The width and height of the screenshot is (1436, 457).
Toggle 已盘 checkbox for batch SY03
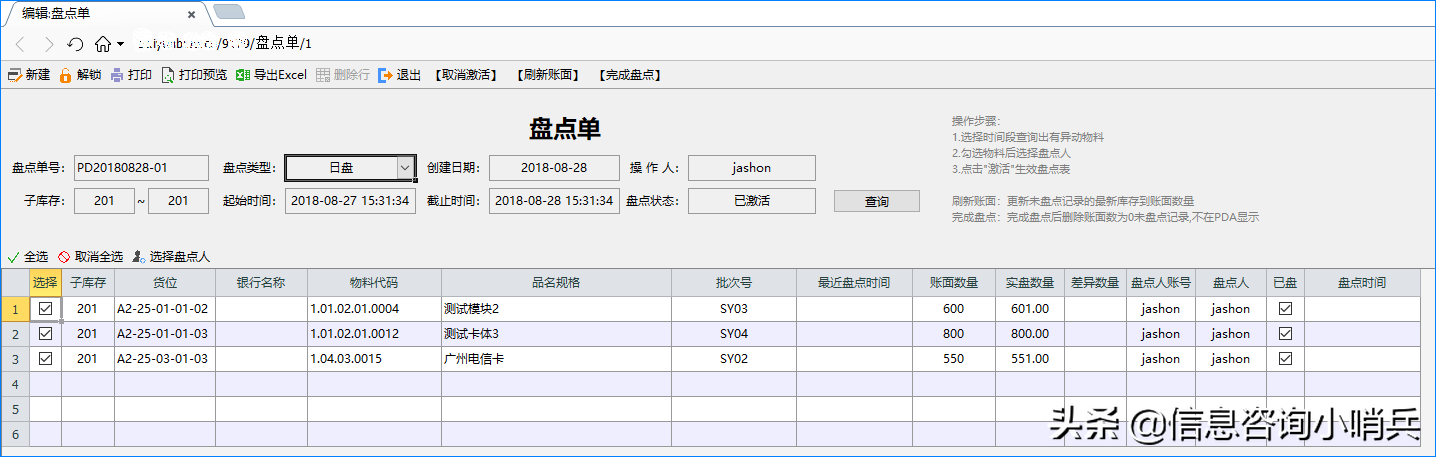tap(1285, 309)
